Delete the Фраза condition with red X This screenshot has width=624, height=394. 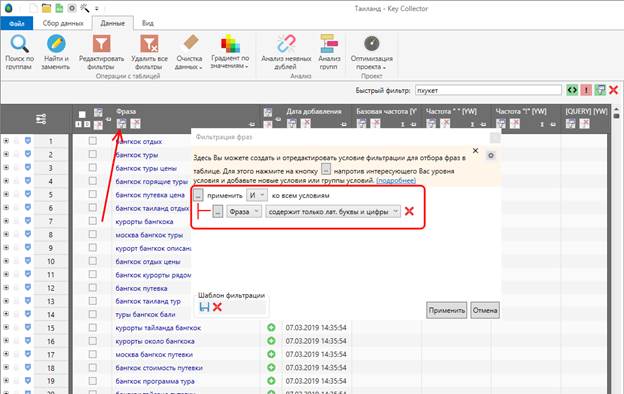(409, 211)
